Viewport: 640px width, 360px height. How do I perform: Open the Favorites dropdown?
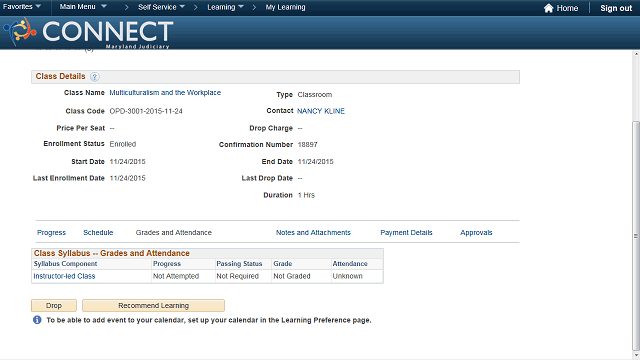[x=22, y=7]
